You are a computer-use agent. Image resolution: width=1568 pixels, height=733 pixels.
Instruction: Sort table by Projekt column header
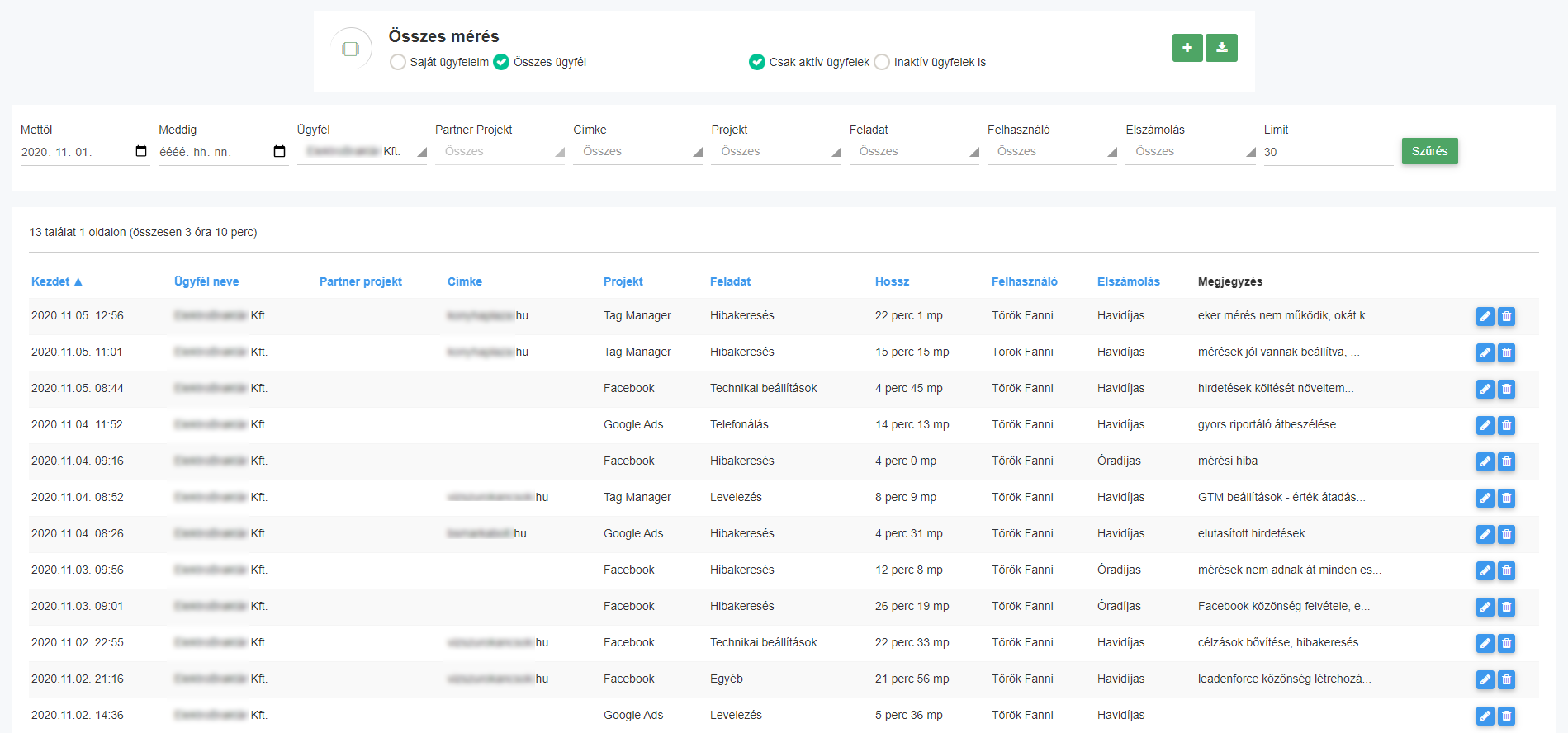pyautogui.click(x=623, y=281)
